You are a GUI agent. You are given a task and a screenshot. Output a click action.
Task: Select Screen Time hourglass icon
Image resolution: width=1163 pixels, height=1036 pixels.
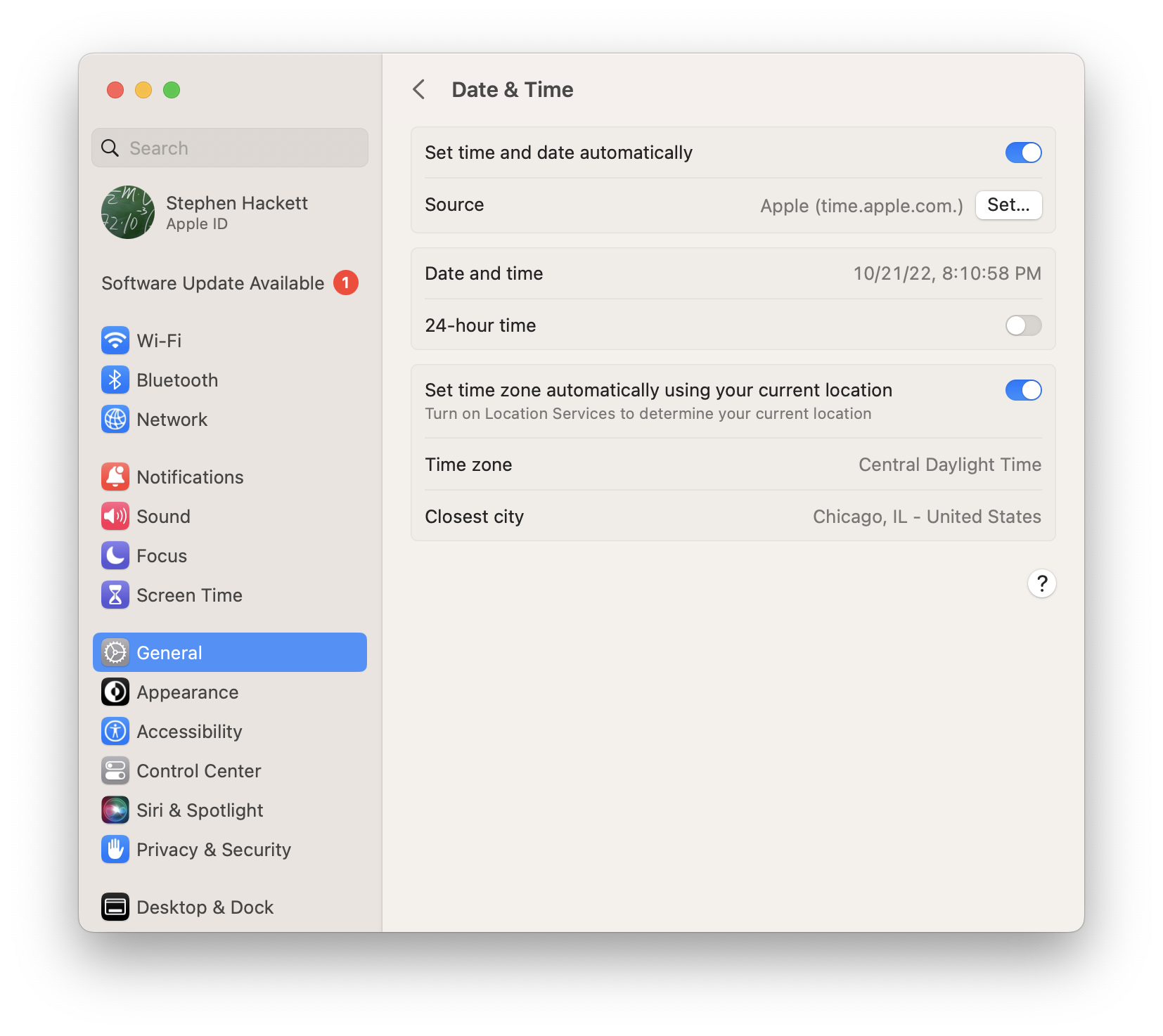[115, 595]
